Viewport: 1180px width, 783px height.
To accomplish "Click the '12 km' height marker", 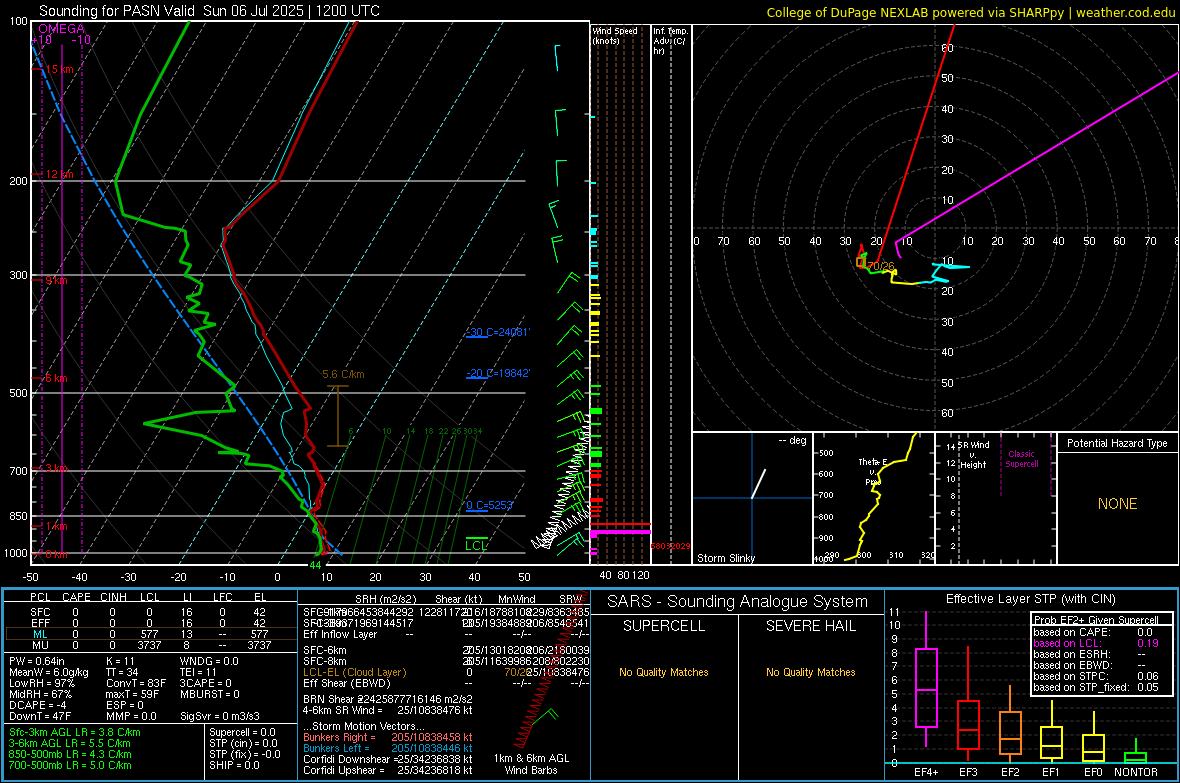I will [59, 174].
